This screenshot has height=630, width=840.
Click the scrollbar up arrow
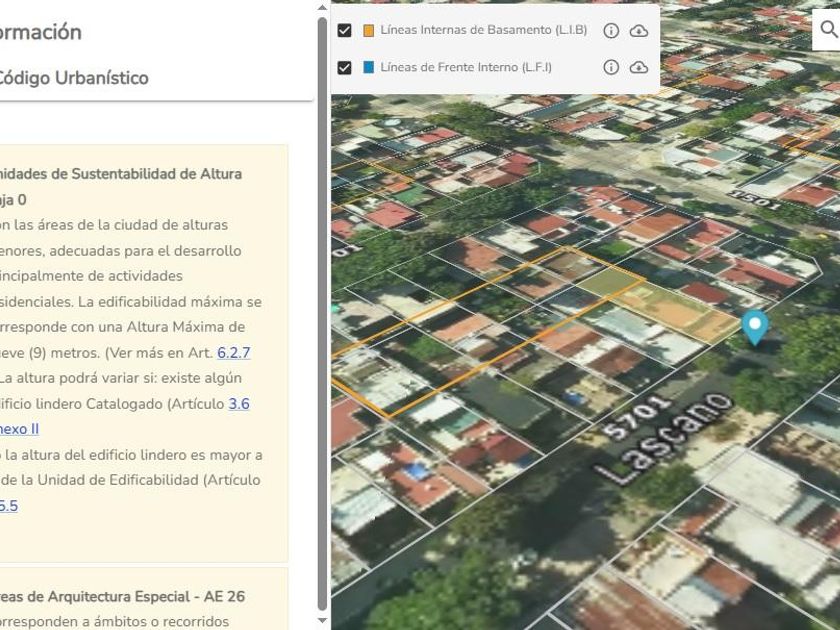point(322,8)
